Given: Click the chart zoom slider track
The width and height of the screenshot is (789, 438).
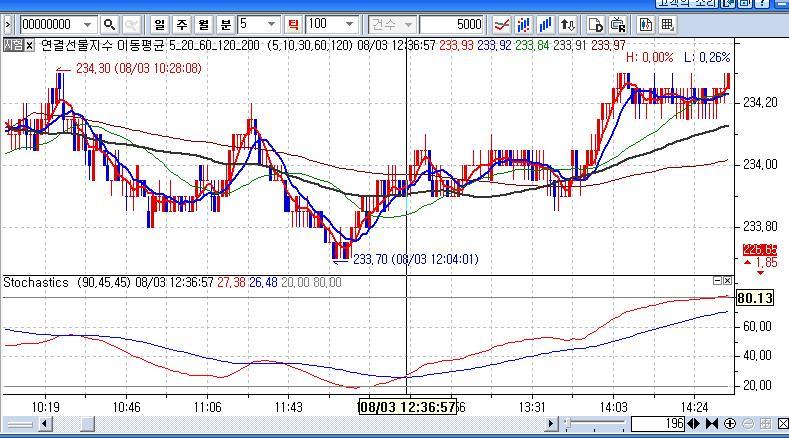Looking at the screenshot, I should pos(595,424).
